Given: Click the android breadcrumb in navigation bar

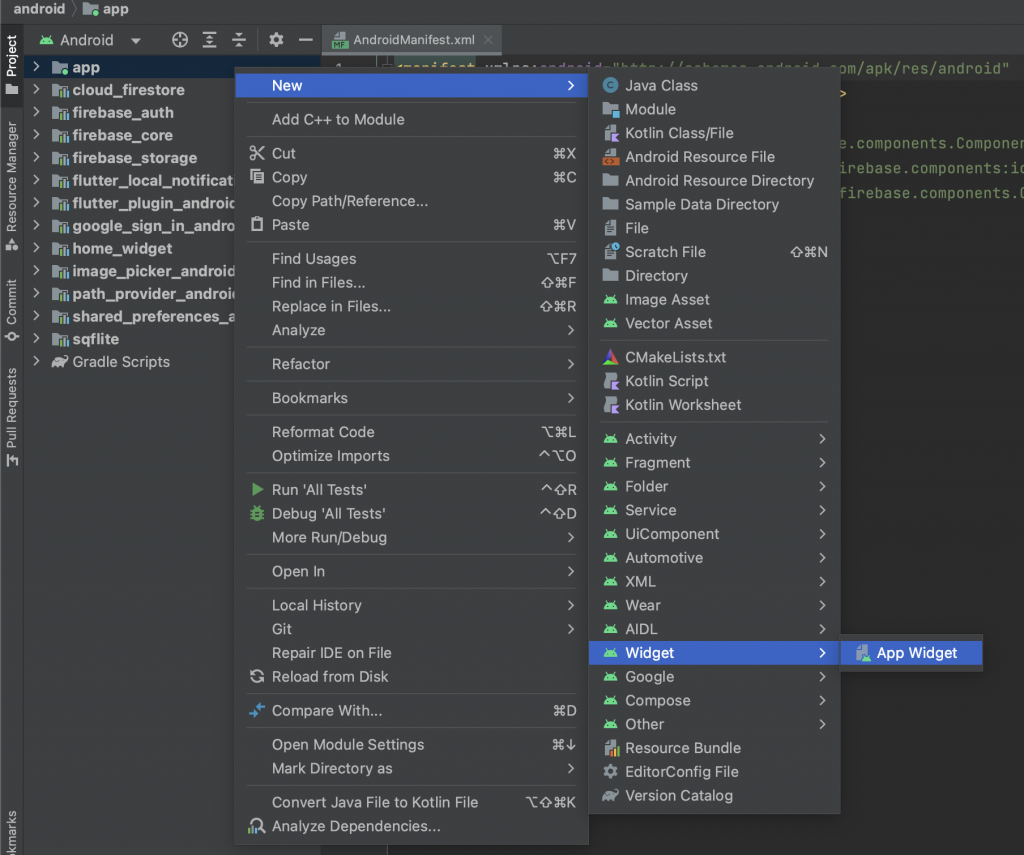Looking at the screenshot, I should 39,9.
